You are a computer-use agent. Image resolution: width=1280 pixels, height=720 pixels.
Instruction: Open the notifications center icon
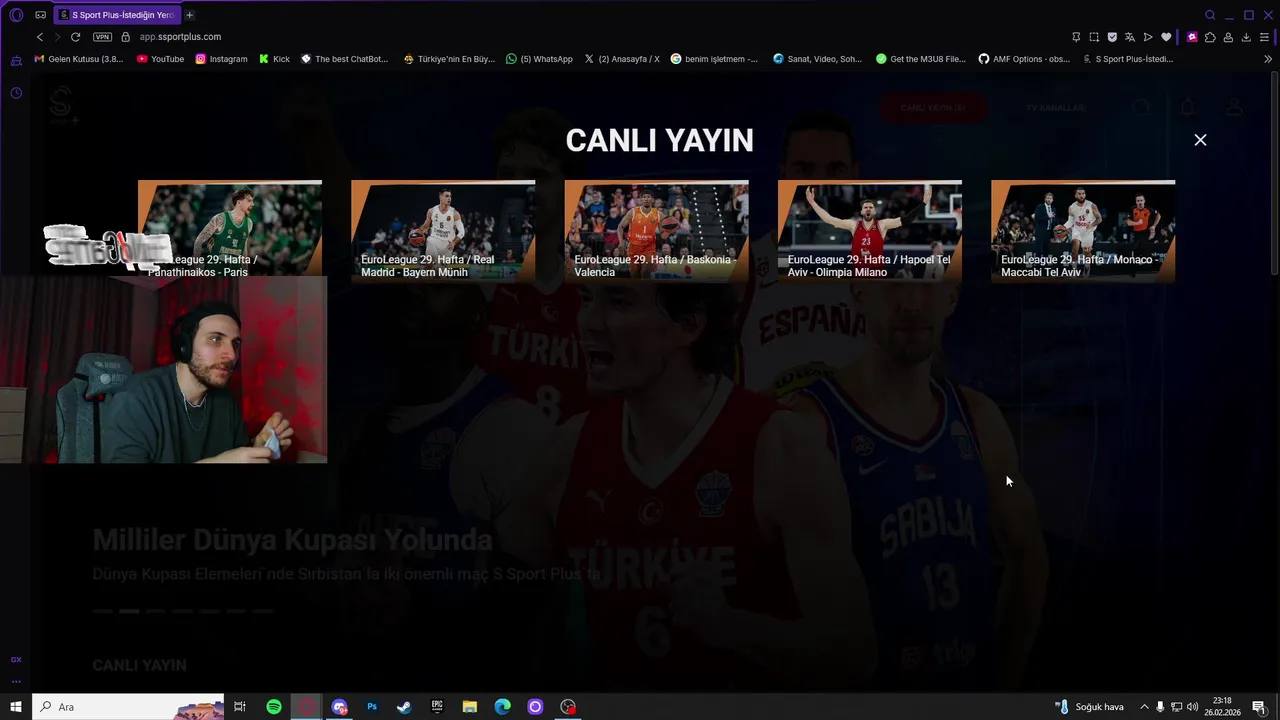(1259, 707)
